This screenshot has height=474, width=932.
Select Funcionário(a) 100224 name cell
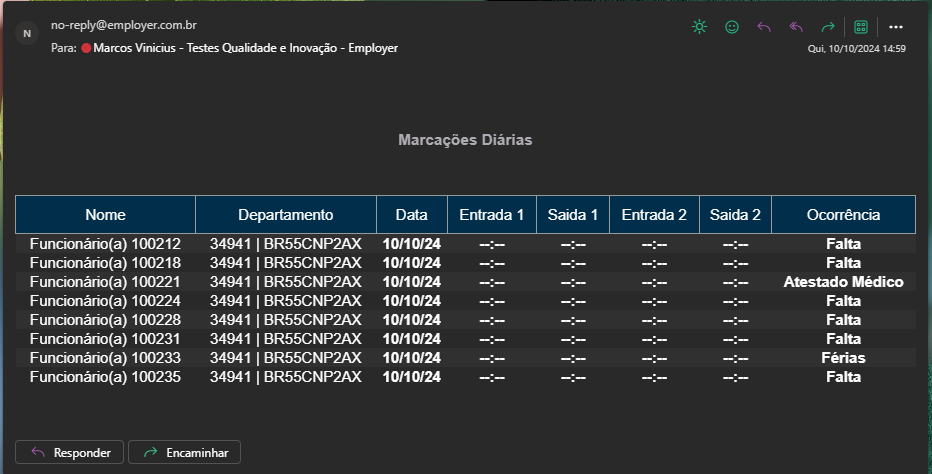(105, 301)
